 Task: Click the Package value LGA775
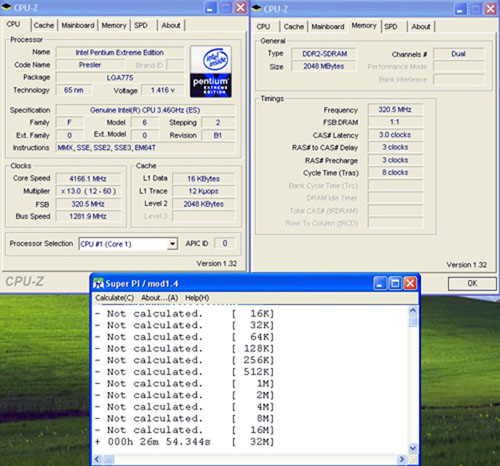pos(120,78)
